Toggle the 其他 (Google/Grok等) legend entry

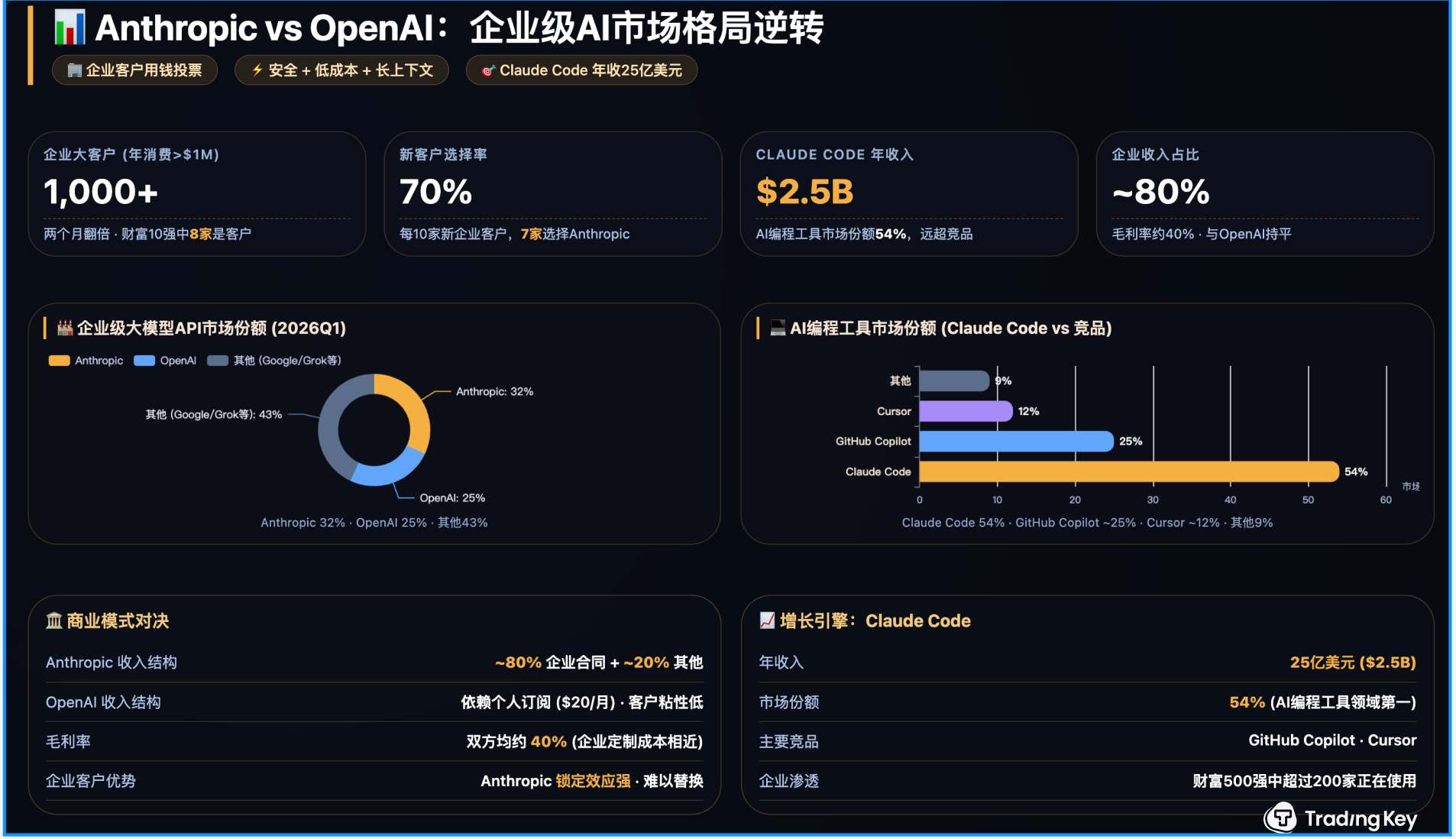[275, 361]
